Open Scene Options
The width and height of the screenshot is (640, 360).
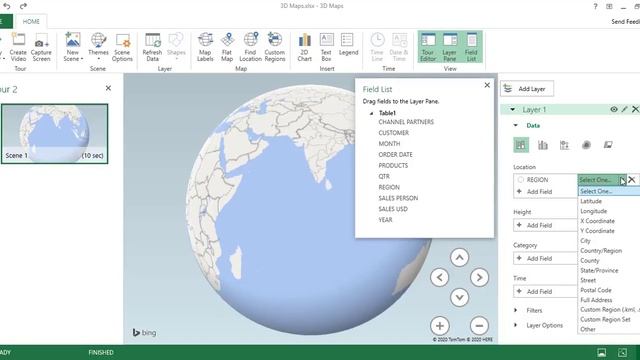[122, 47]
